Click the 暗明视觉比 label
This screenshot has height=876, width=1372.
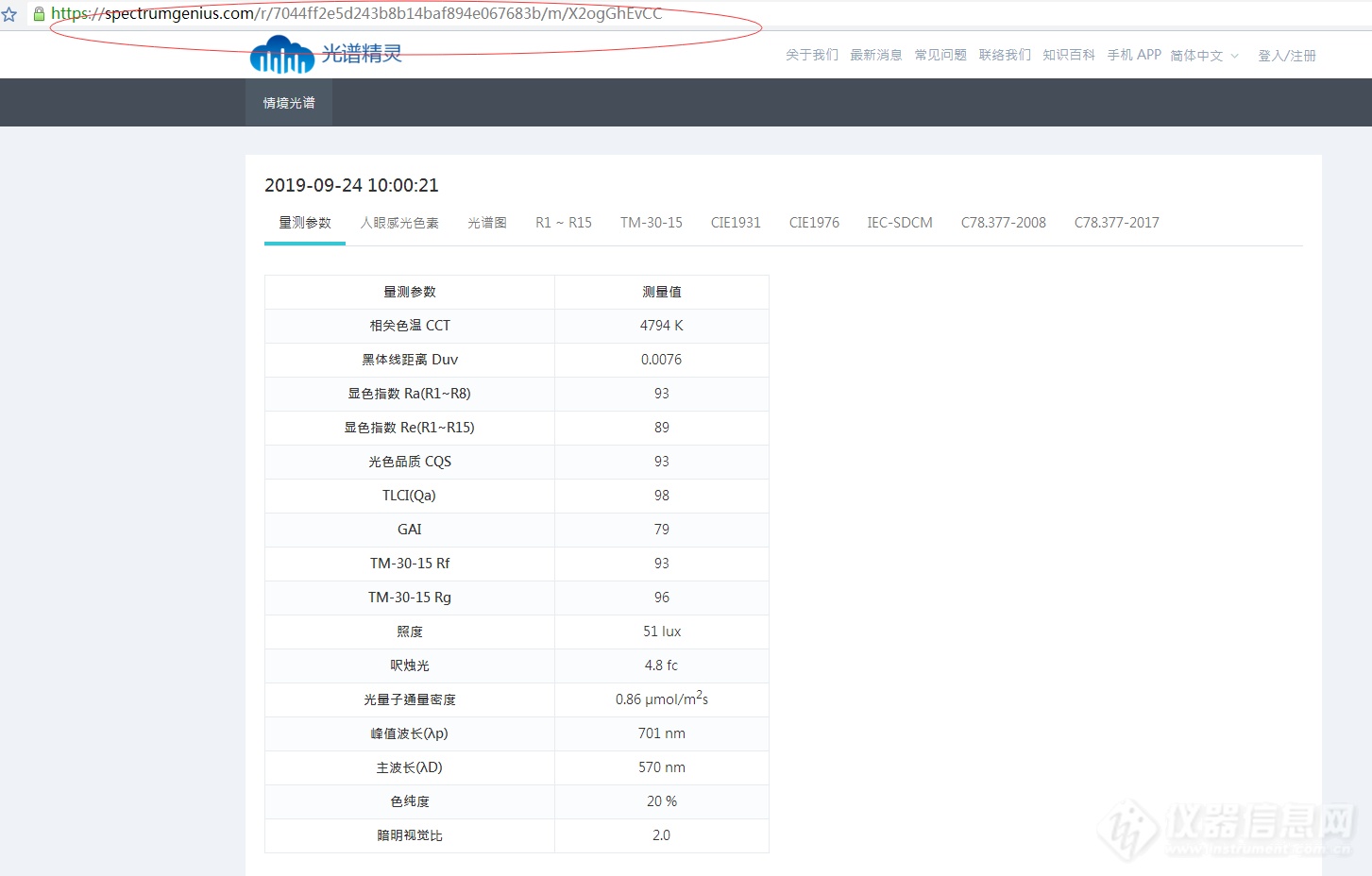pyautogui.click(x=410, y=835)
